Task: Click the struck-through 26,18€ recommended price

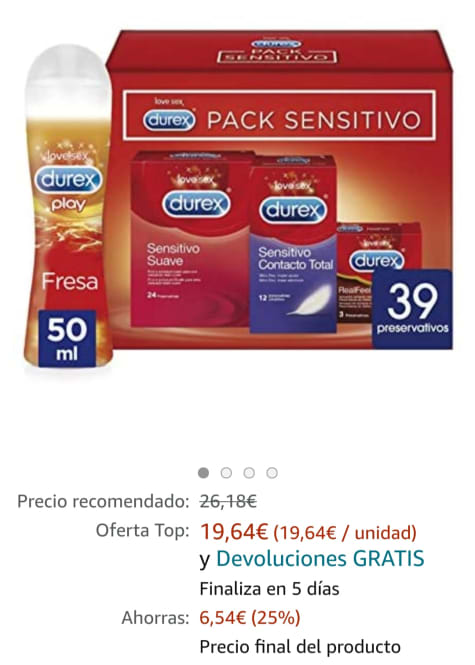Action: coord(228,501)
